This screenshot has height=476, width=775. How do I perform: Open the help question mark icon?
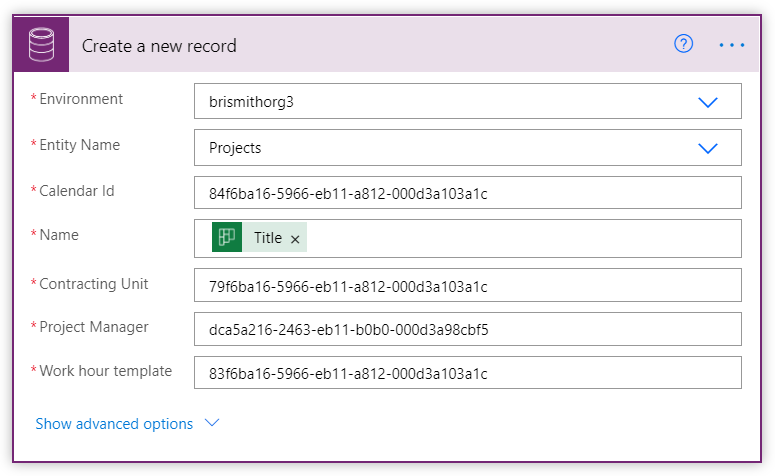point(684,45)
